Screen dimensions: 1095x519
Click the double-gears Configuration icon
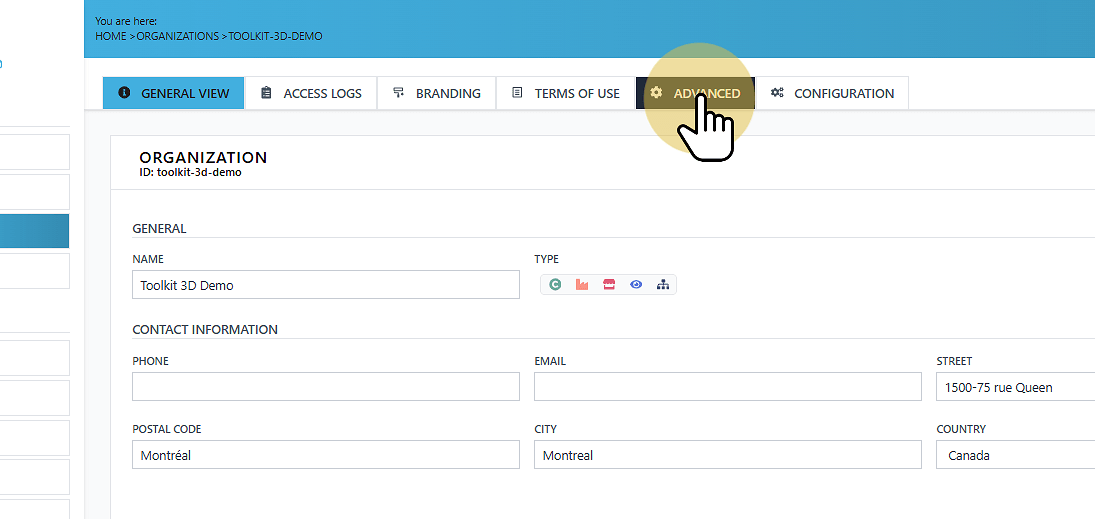tap(777, 92)
